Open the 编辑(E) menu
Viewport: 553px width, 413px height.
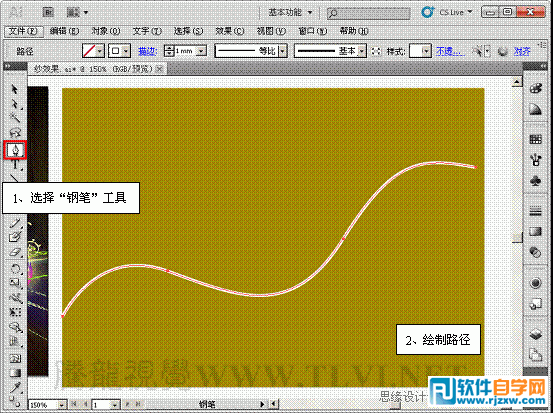coord(64,31)
